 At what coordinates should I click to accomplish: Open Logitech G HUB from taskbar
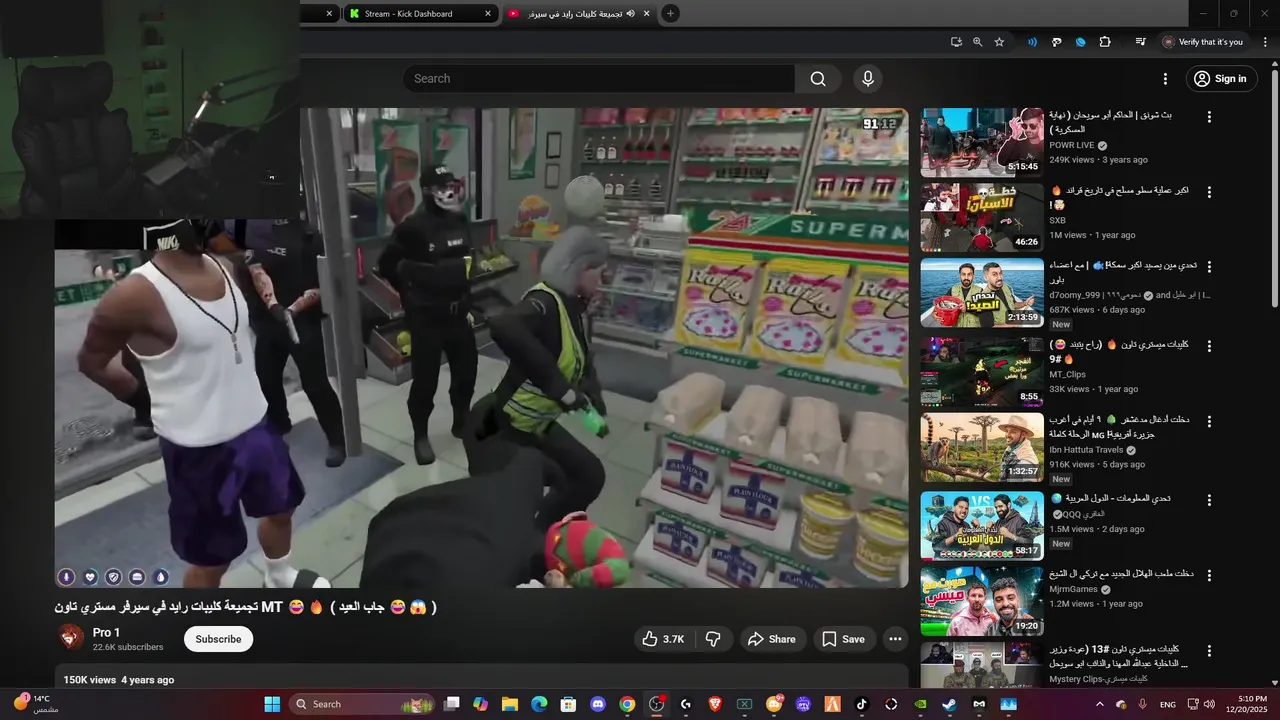(x=685, y=704)
